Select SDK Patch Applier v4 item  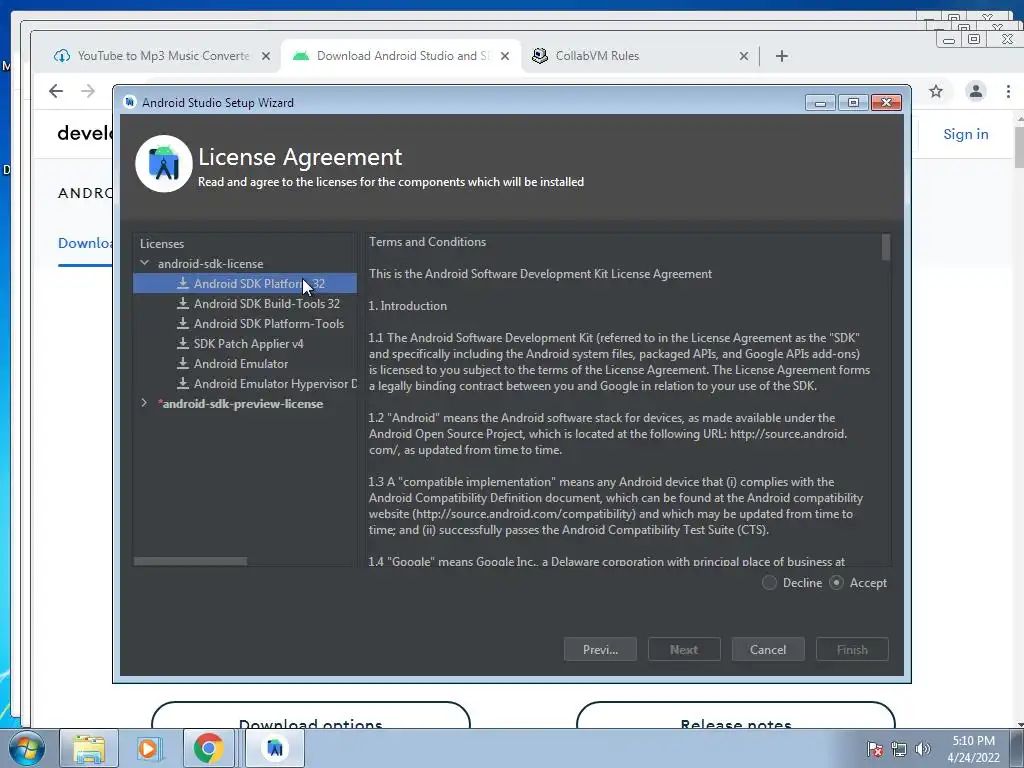pyautogui.click(x=245, y=344)
